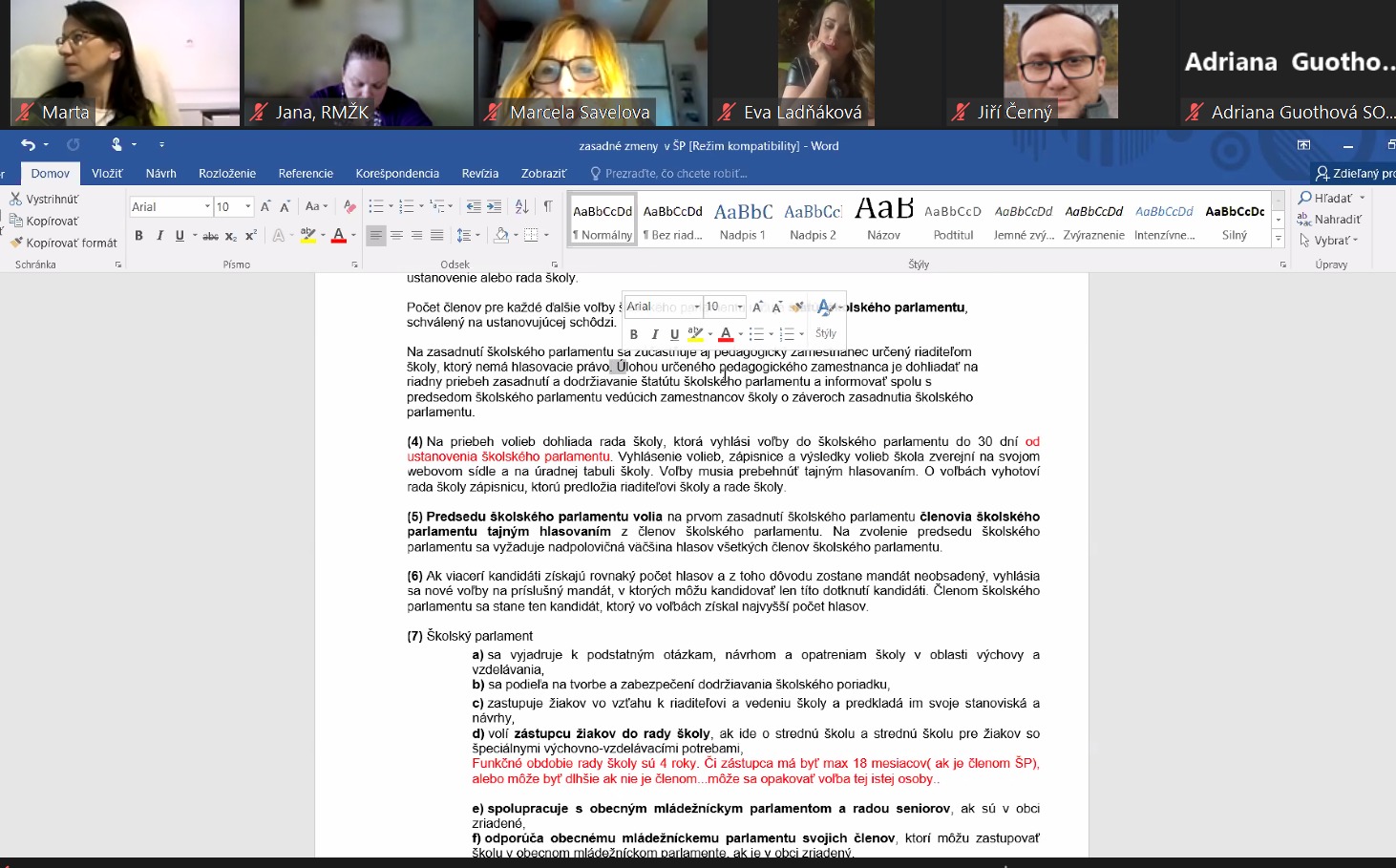Apply red font color in ribbon
The image size is (1396, 868).
[338, 235]
